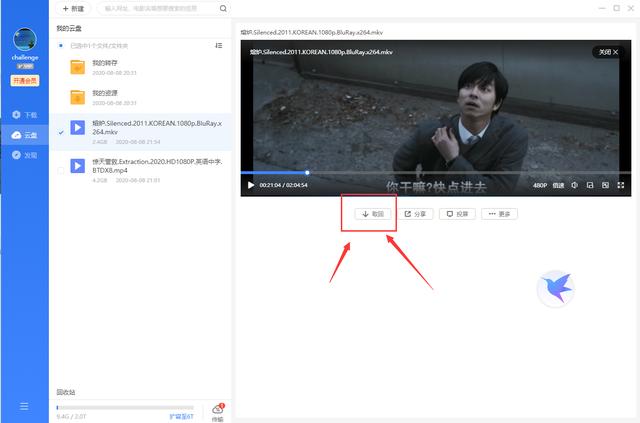Open the 倍速 playback speed menu
Image resolution: width=640 pixels, height=423 pixels.
558,185
